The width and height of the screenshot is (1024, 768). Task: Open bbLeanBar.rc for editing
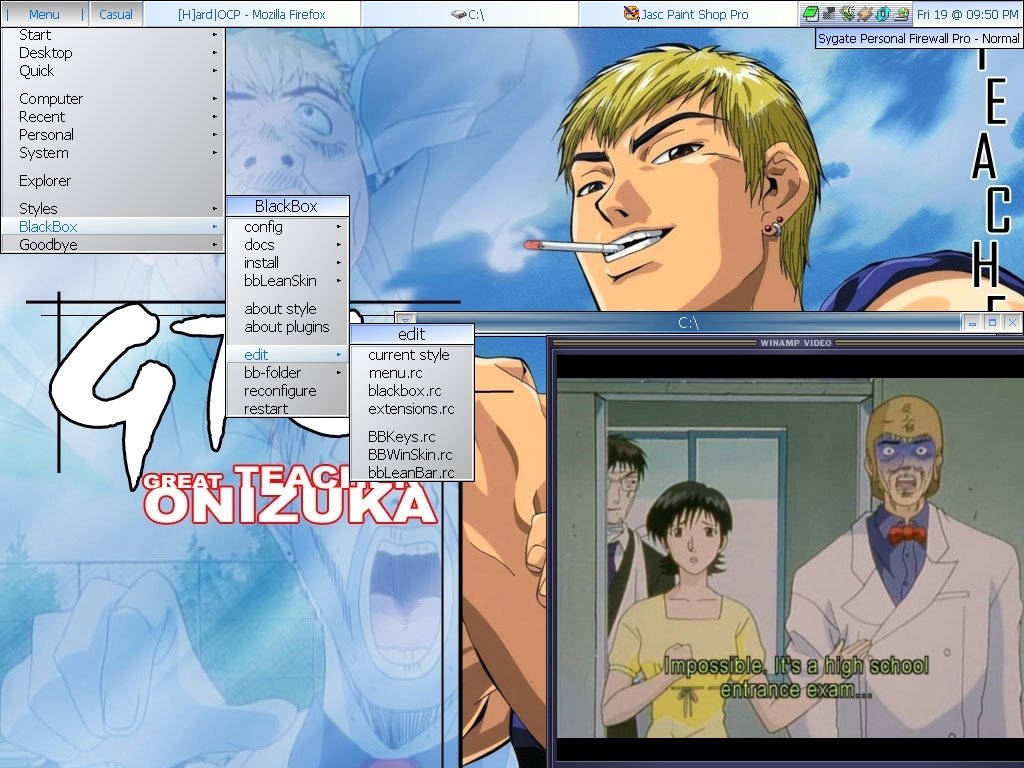pyautogui.click(x=412, y=472)
